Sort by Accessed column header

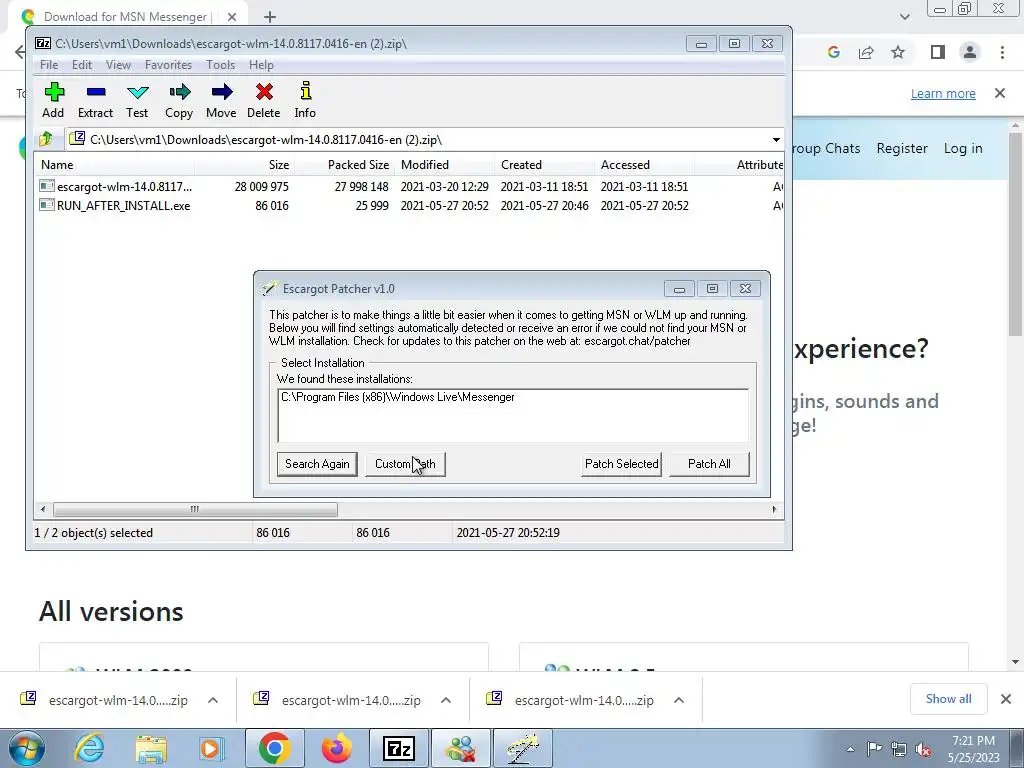coord(644,165)
